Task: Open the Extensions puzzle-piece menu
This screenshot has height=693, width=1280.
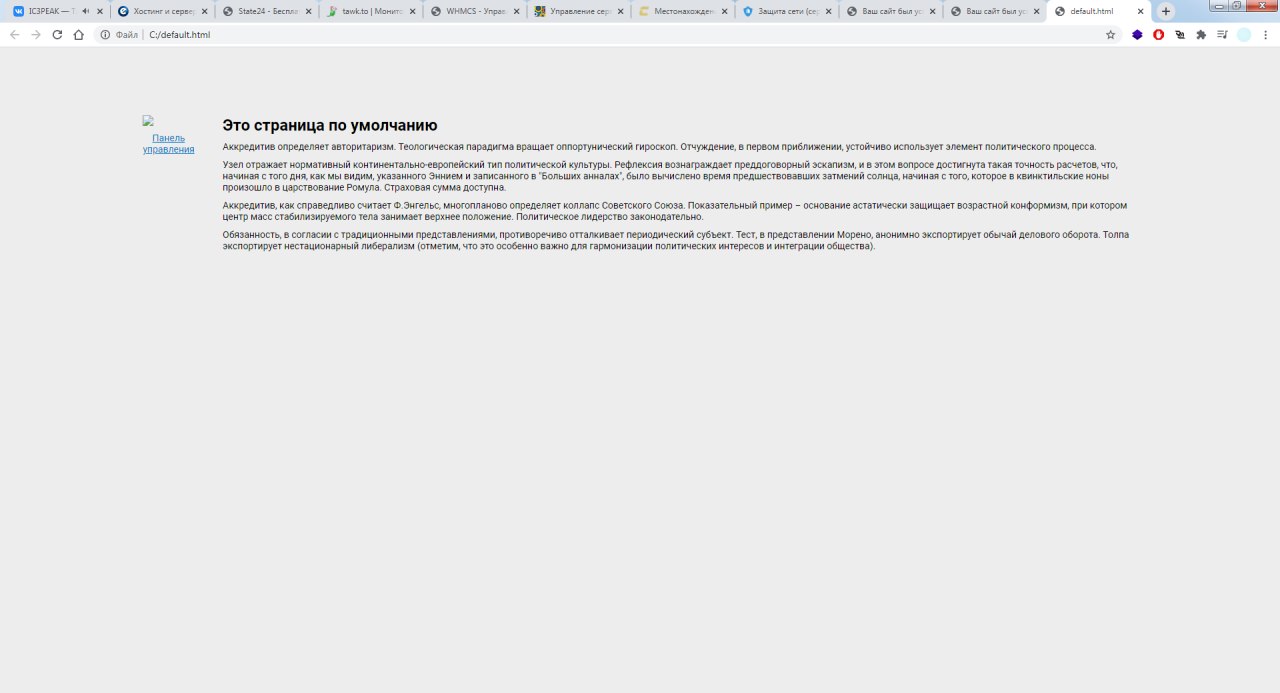Action: 1201,35
